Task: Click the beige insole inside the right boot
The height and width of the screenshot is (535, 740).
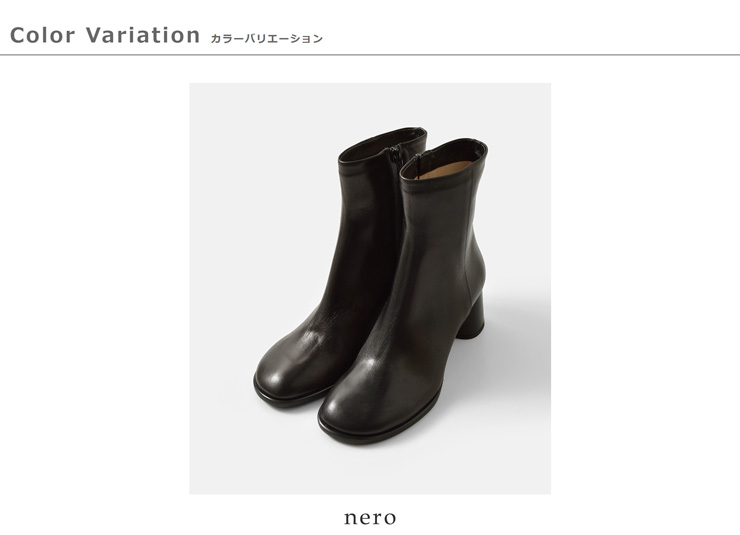Action: point(446,169)
